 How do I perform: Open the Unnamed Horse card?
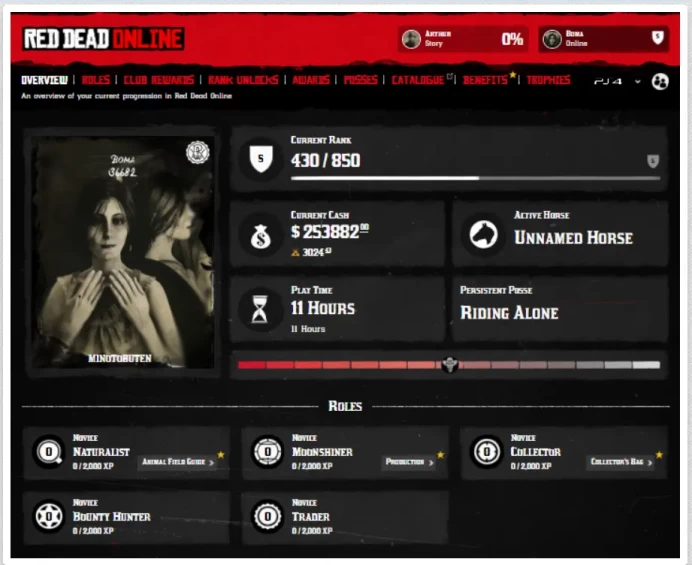click(560, 234)
